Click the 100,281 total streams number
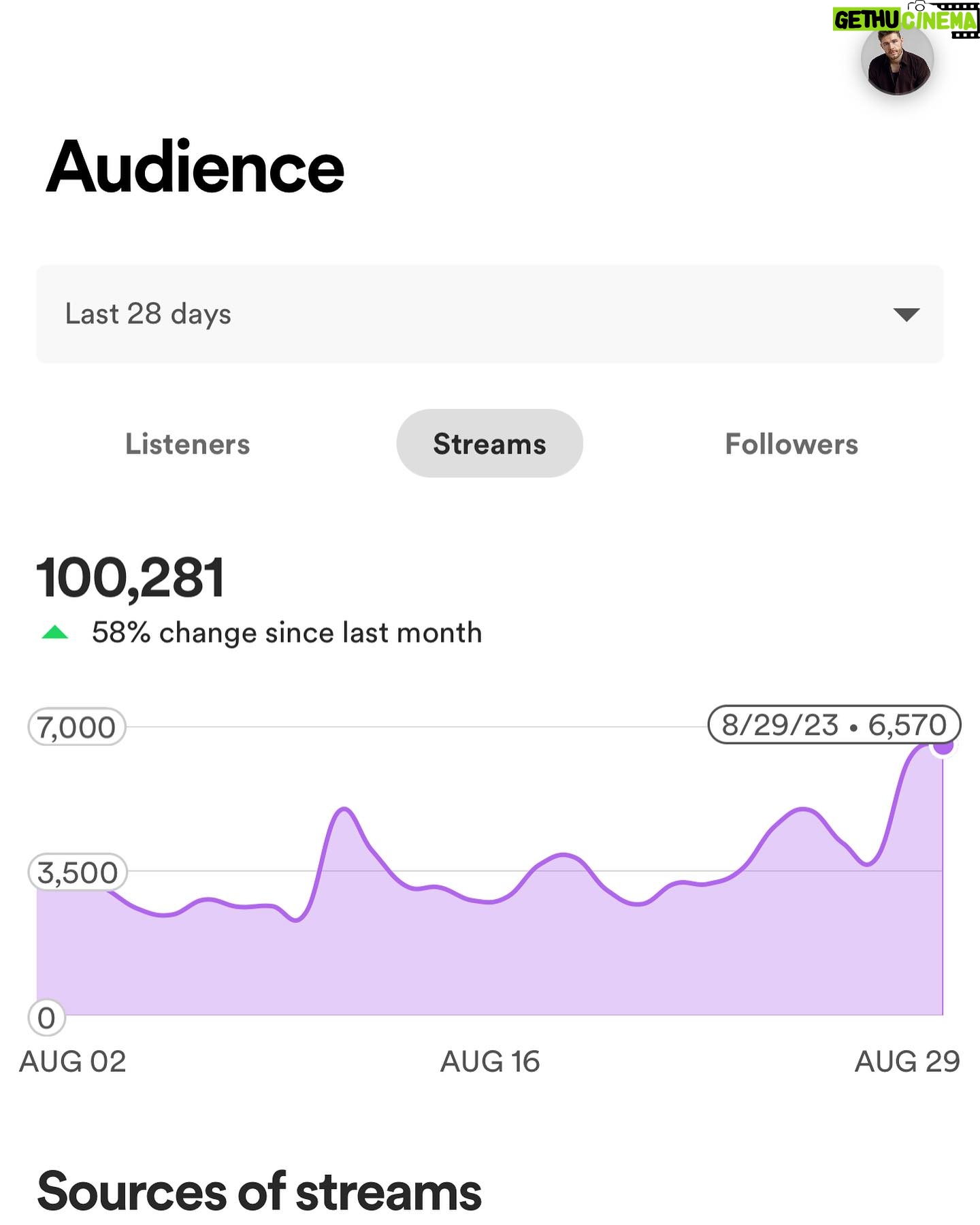The height and width of the screenshot is (1225, 980). tap(130, 578)
